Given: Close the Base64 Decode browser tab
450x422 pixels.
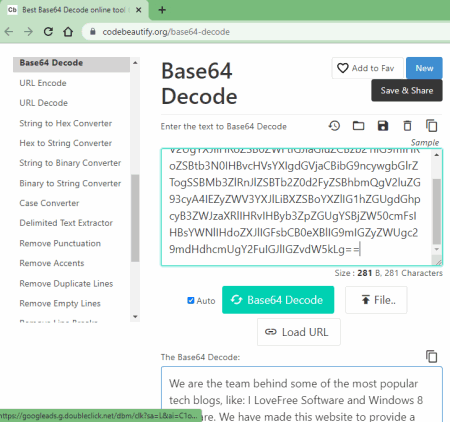Looking at the screenshot, I should [x=139, y=10].
